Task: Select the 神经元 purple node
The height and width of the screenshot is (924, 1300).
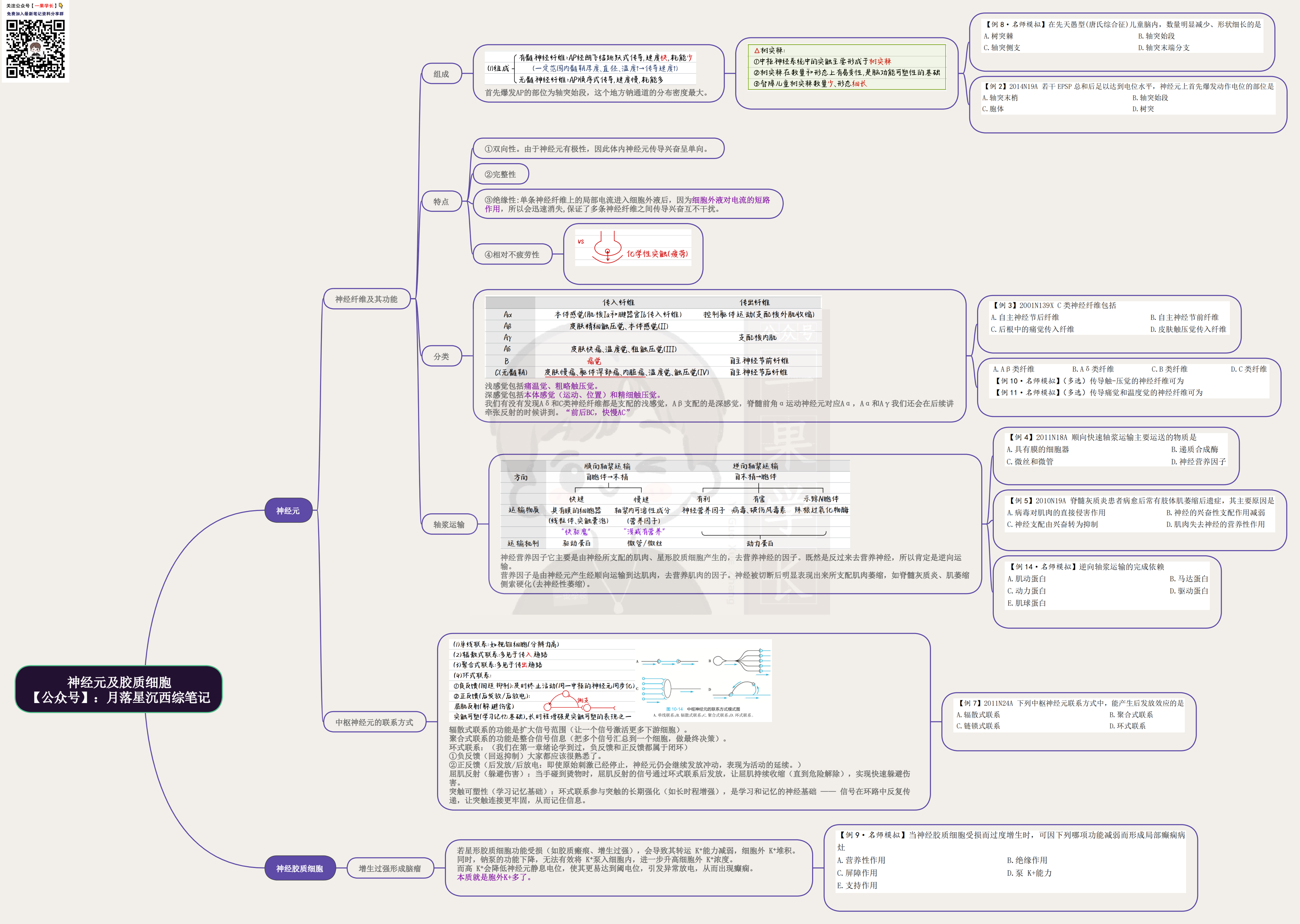Action: (x=289, y=510)
